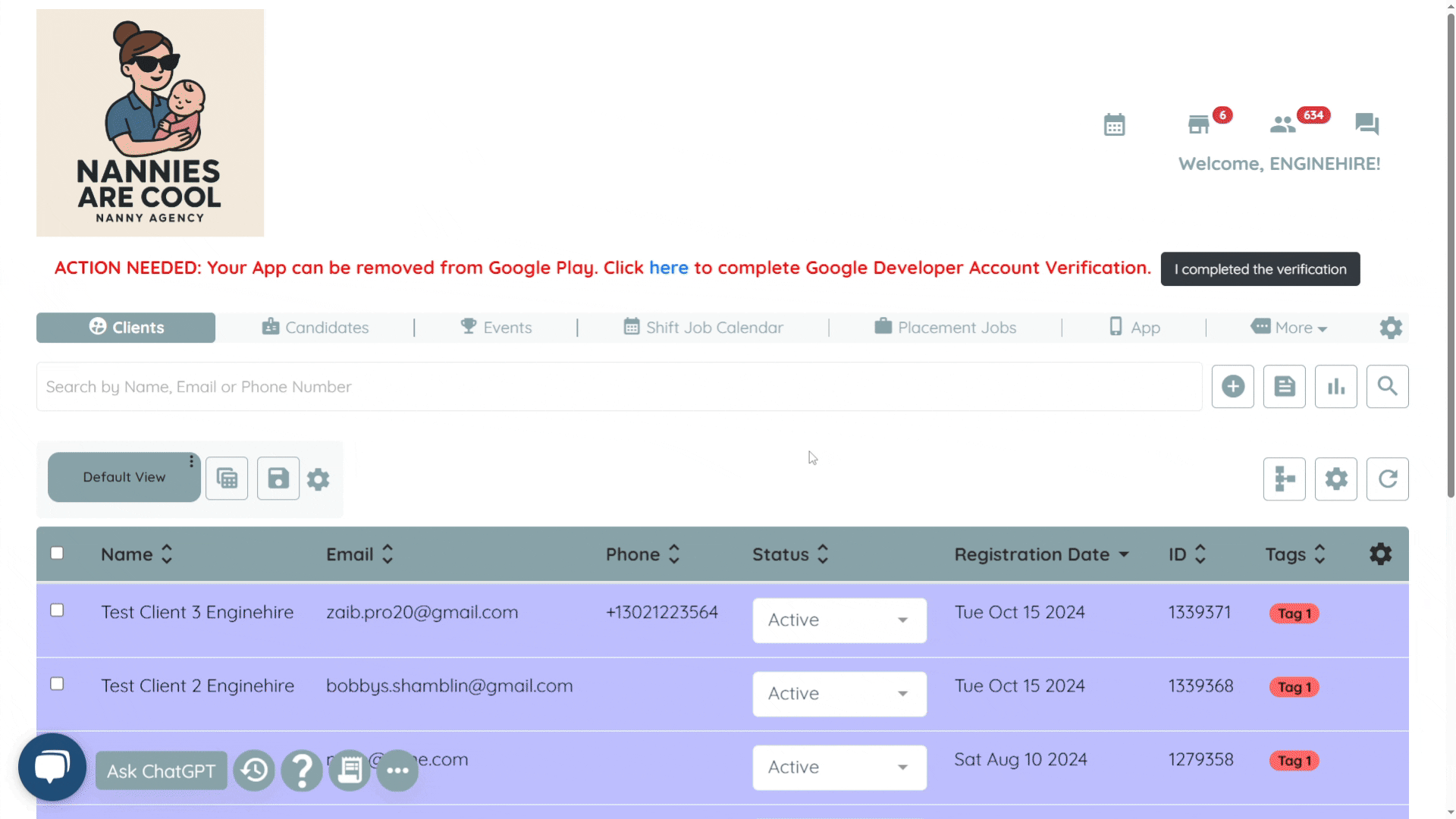This screenshot has width=1456, height=819.
Task: Check the box for Test Client 2 Enginehire
Action: (57, 684)
